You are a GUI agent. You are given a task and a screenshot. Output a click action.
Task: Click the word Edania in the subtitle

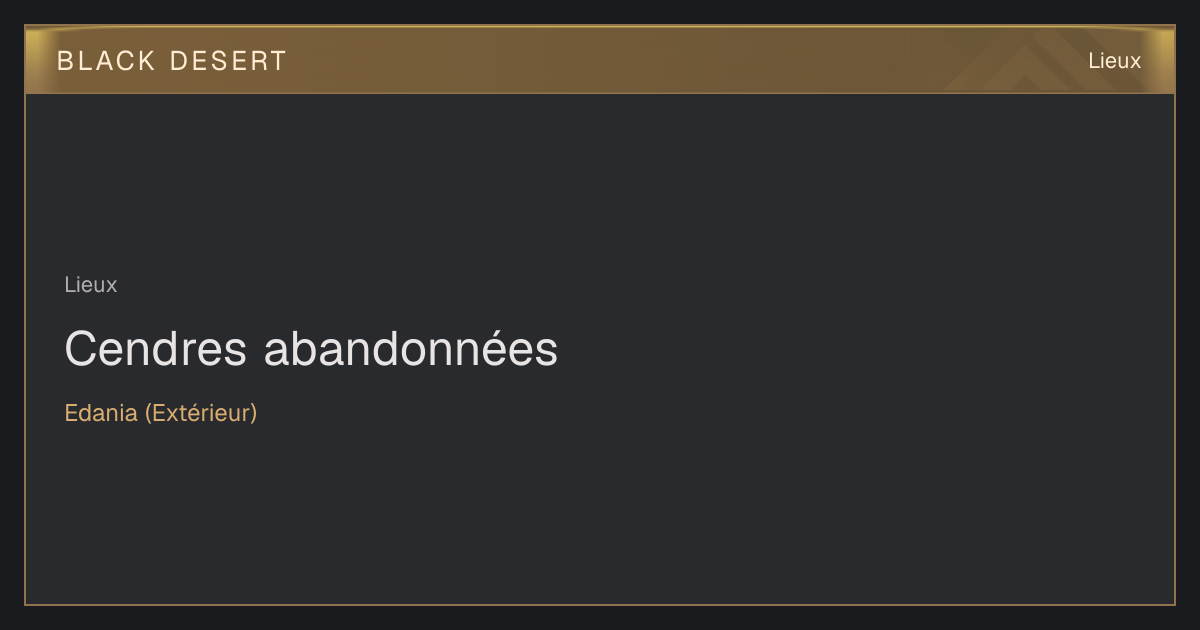point(101,413)
